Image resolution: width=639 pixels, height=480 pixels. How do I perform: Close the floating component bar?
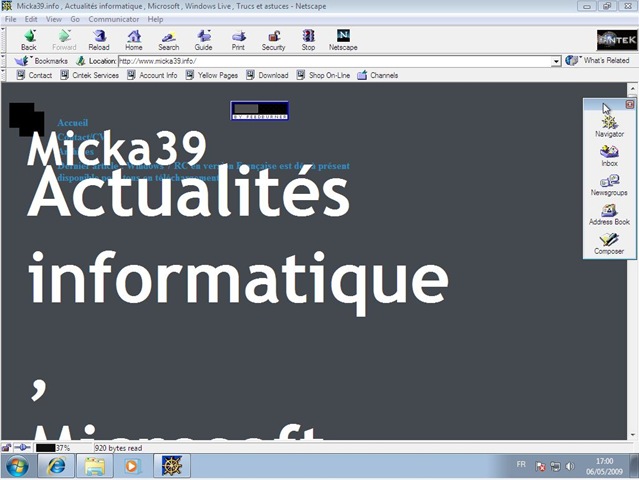pyautogui.click(x=630, y=105)
